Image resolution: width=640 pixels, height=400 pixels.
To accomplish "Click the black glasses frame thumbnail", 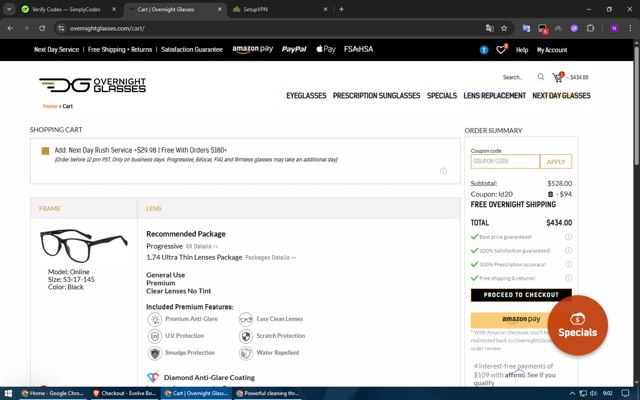I will tap(84, 246).
